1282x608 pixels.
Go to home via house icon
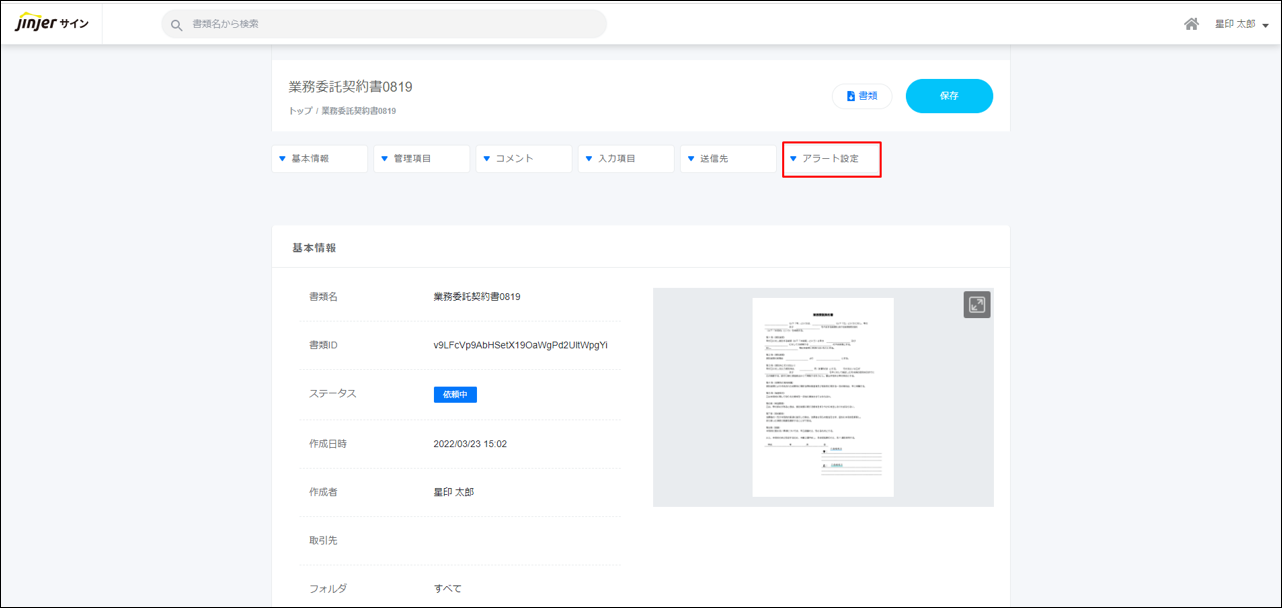coord(1191,24)
